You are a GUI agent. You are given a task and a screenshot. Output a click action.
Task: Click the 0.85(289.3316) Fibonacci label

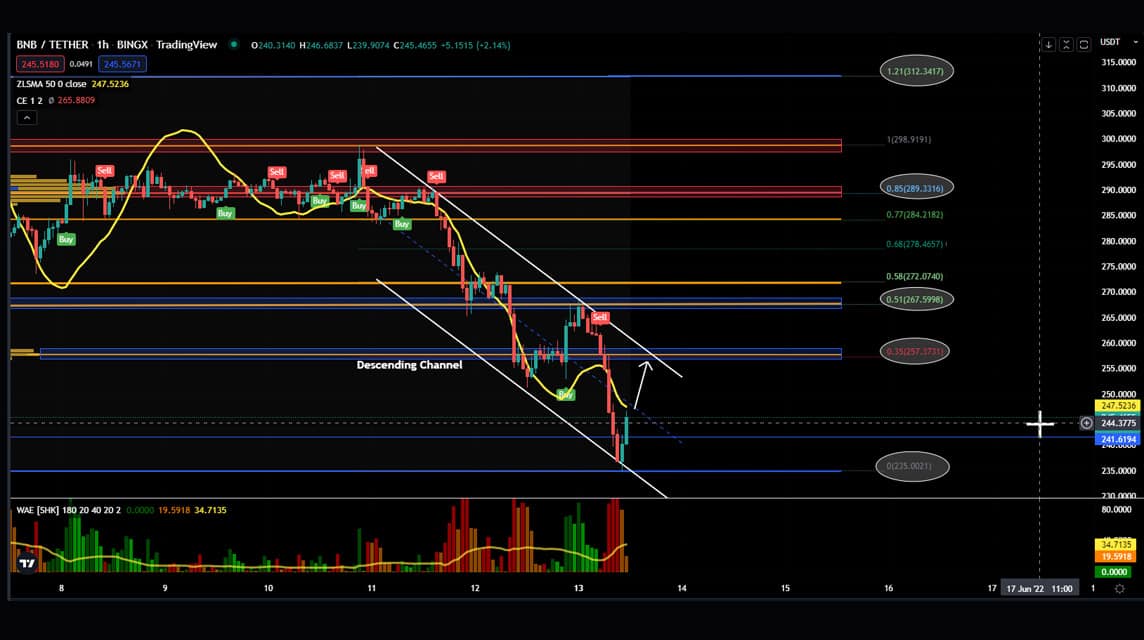coord(916,188)
